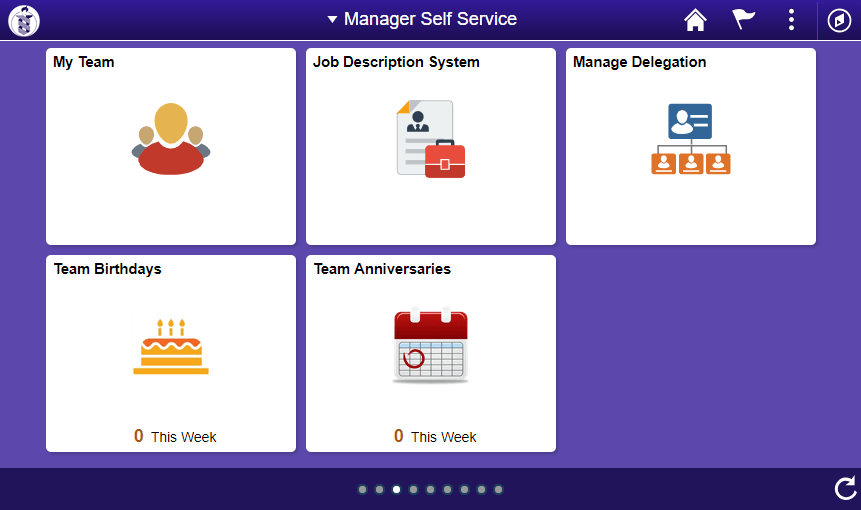Image resolution: width=861 pixels, height=510 pixels.
Task: Open the three-dot actions menu
Action: (x=791, y=20)
